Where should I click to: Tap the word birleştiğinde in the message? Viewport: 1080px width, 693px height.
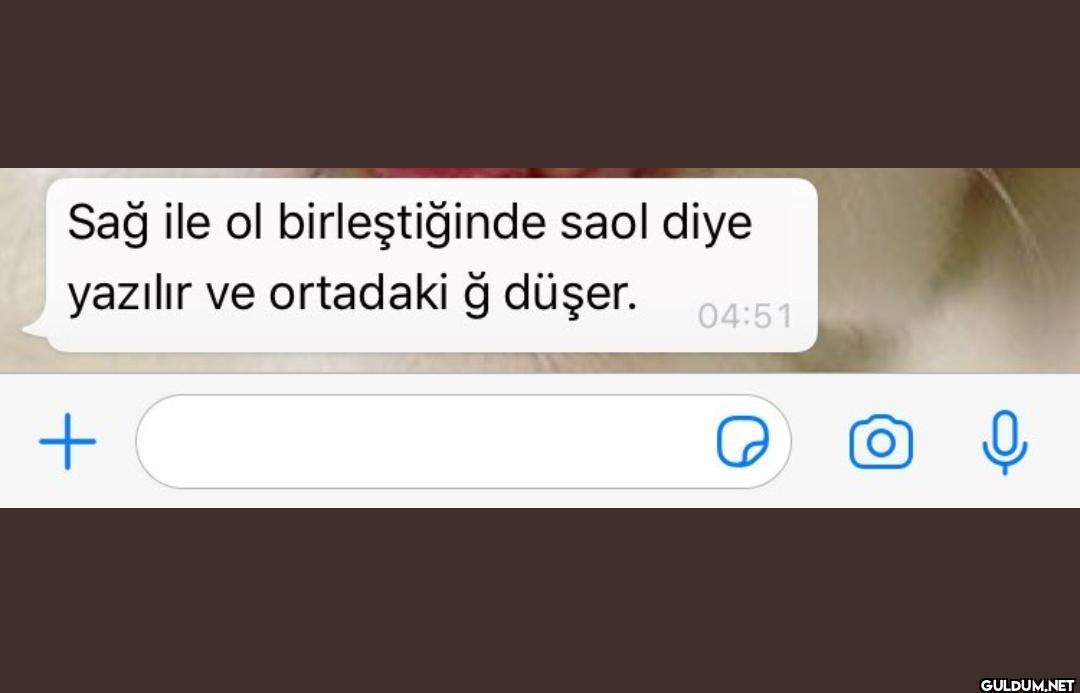(x=411, y=225)
